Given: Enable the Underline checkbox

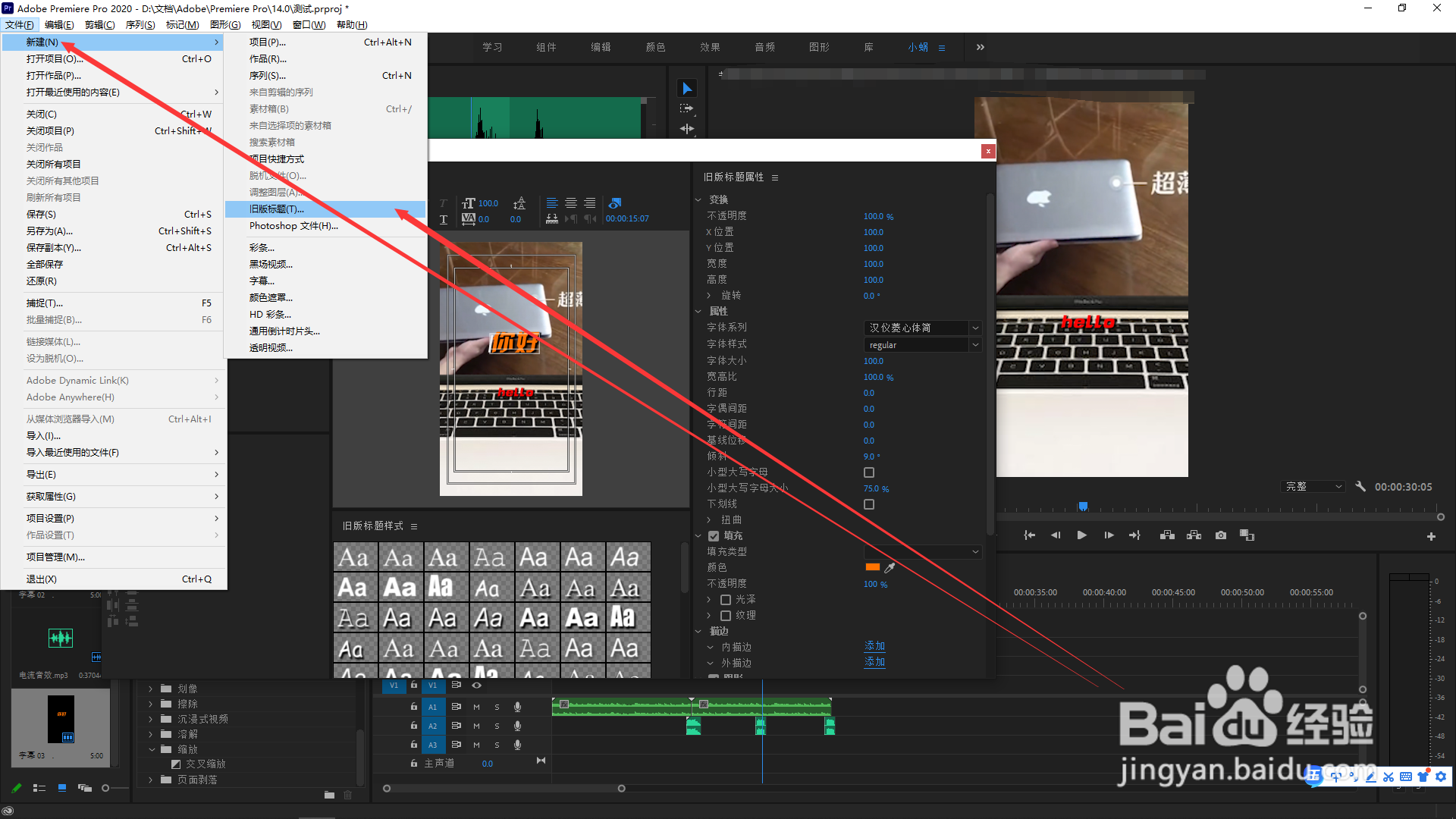Looking at the screenshot, I should coord(869,504).
